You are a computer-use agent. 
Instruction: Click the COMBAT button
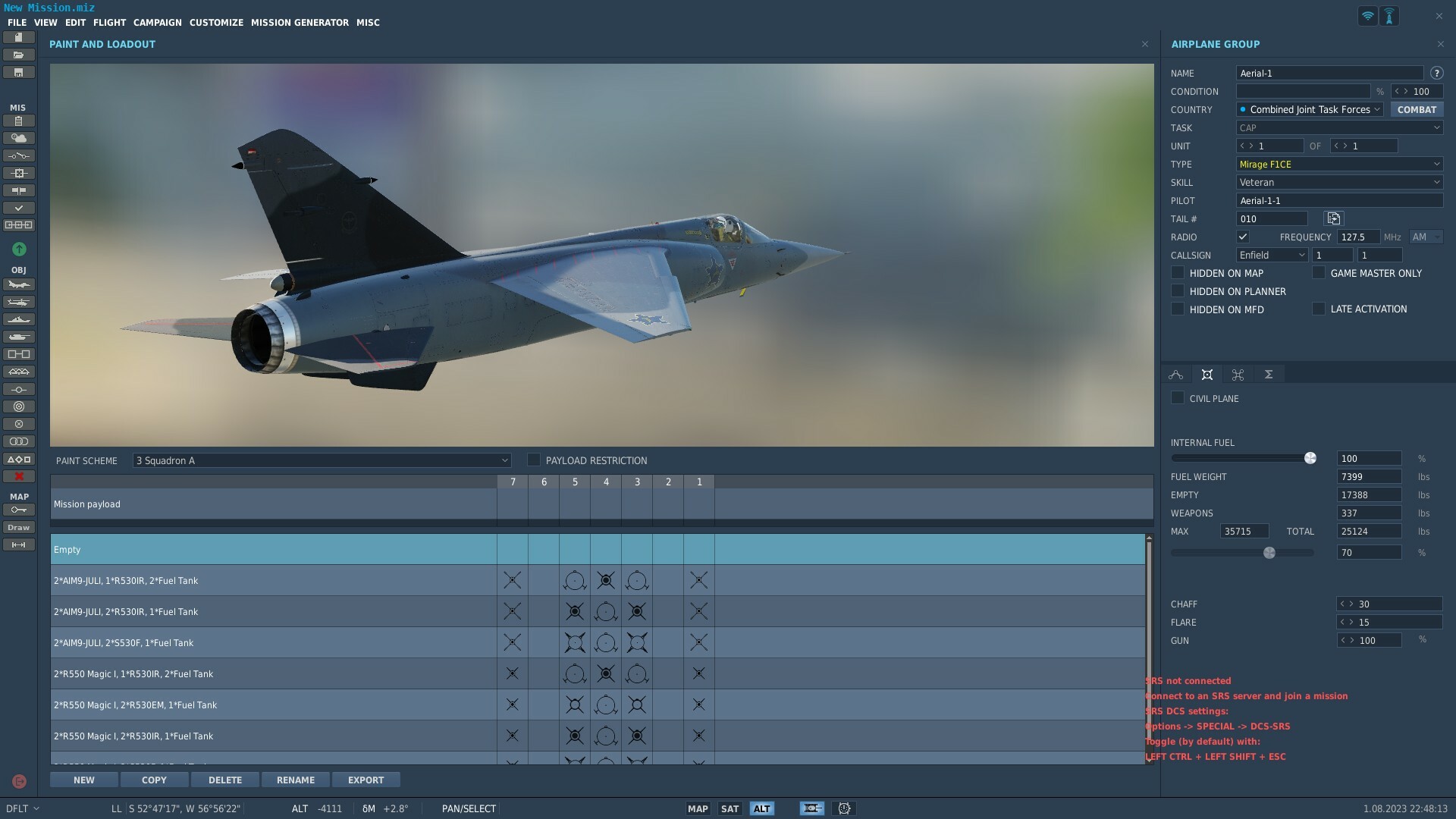1417,109
